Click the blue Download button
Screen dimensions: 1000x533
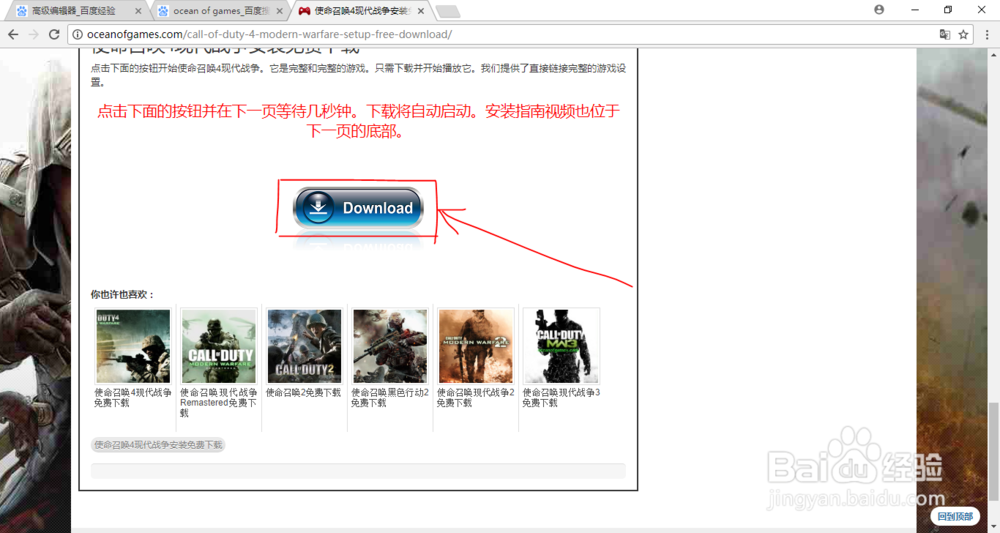pos(358,208)
